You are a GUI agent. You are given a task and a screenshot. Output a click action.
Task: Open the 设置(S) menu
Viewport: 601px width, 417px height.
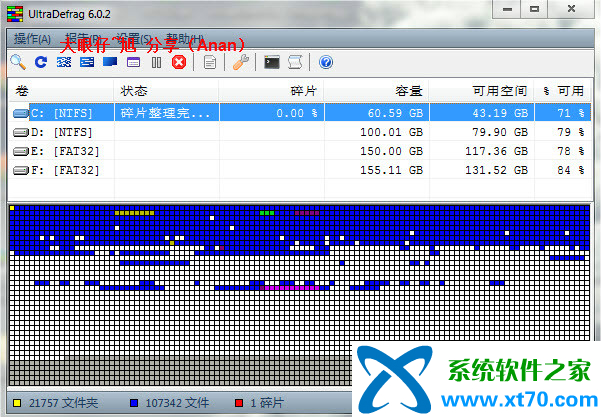tap(134, 39)
